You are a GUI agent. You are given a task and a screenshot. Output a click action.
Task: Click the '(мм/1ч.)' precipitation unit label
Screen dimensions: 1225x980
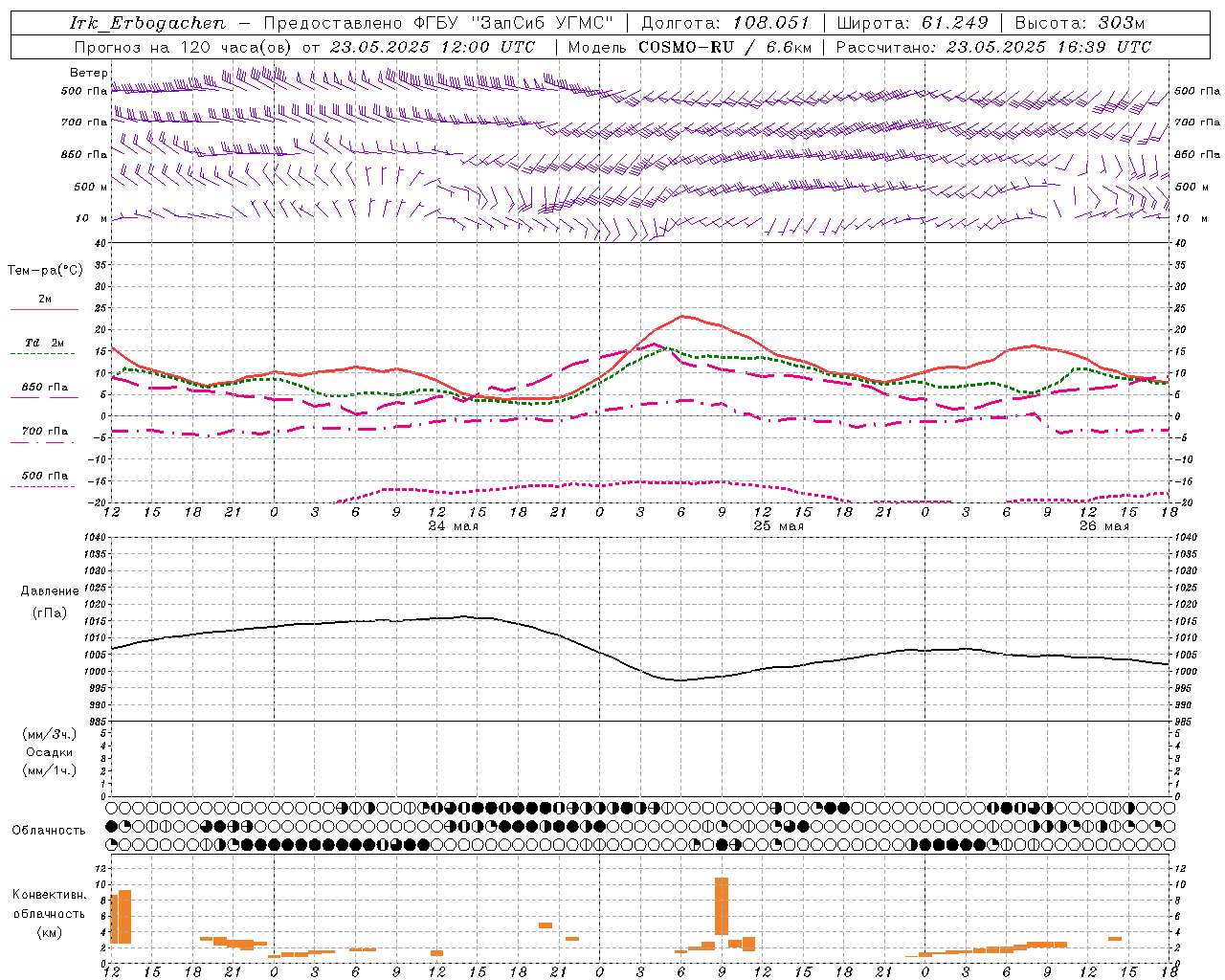coord(50,770)
